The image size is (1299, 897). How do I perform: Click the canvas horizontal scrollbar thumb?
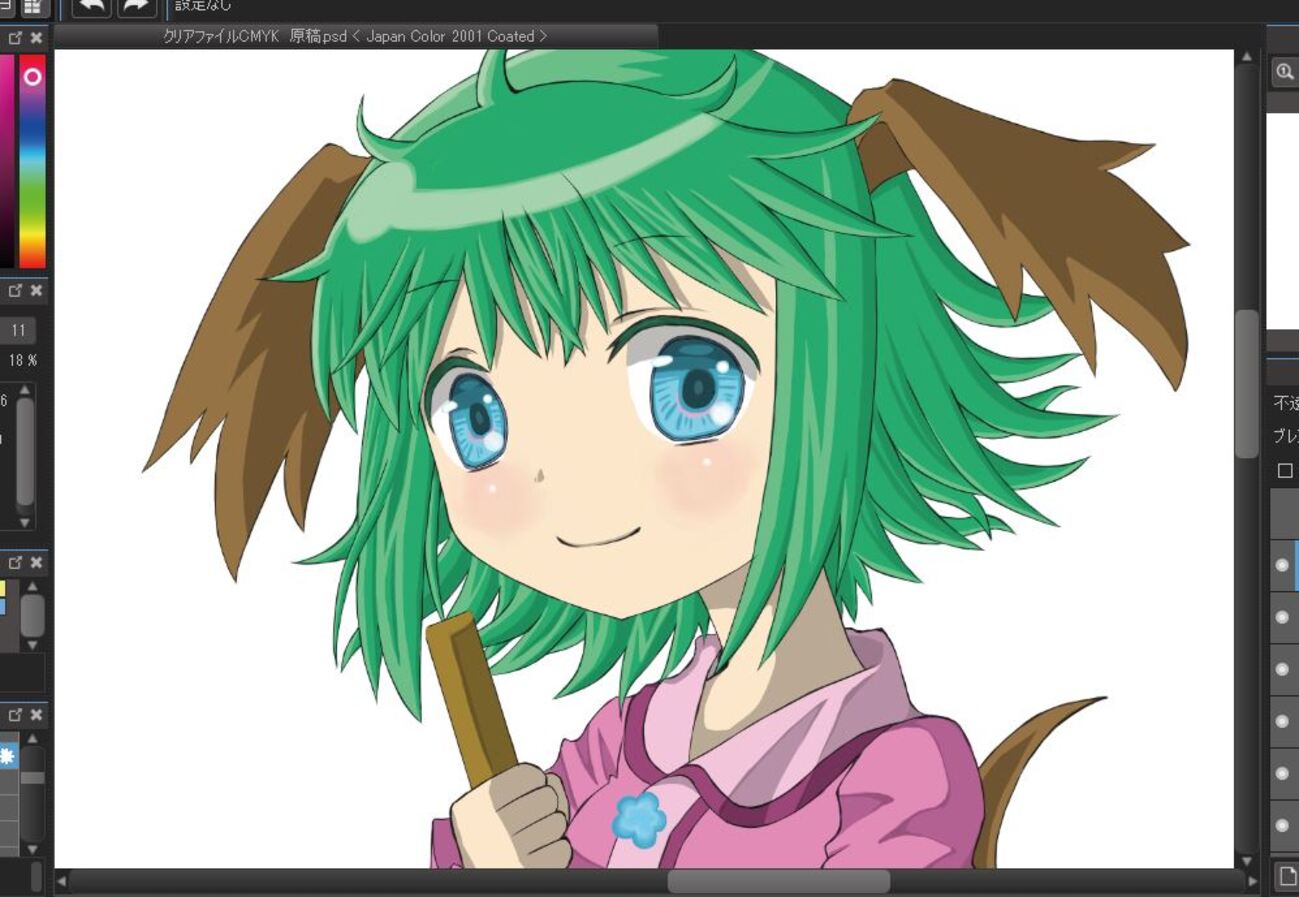[x=778, y=881]
